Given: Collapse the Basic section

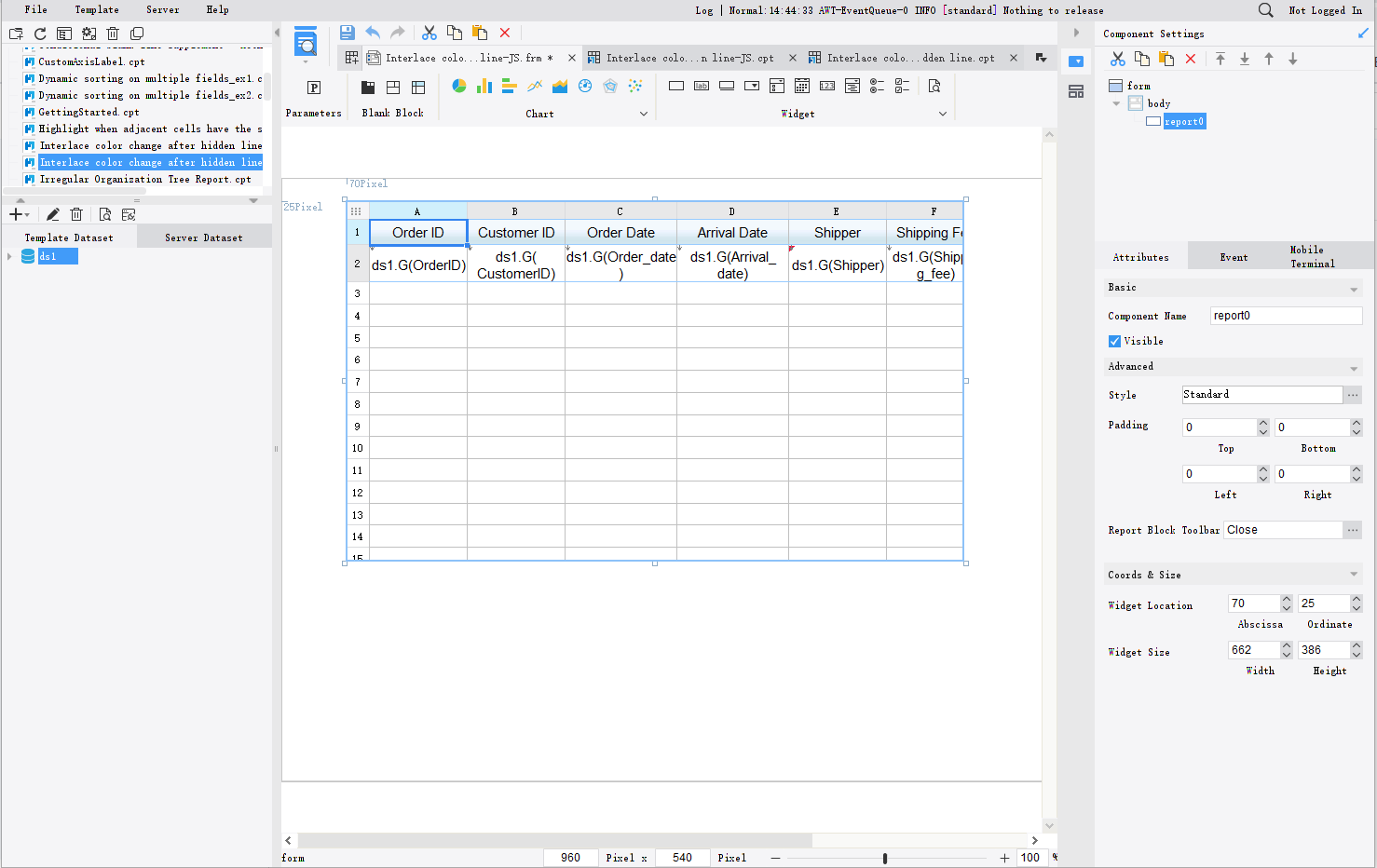Looking at the screenshot, I should tap(1354, 290).
